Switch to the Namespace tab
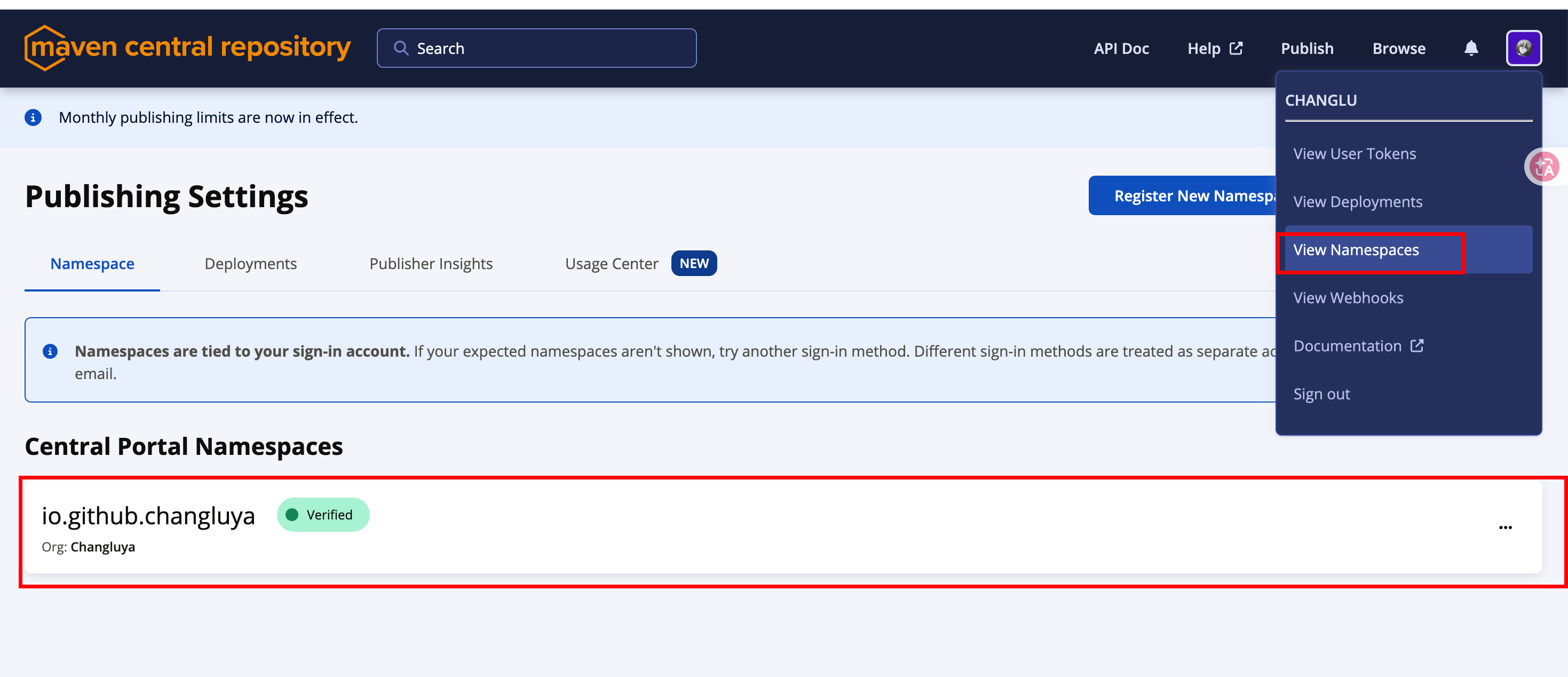Image resolution: width=1568 pixels, height=677 pixels. point(92,264)
